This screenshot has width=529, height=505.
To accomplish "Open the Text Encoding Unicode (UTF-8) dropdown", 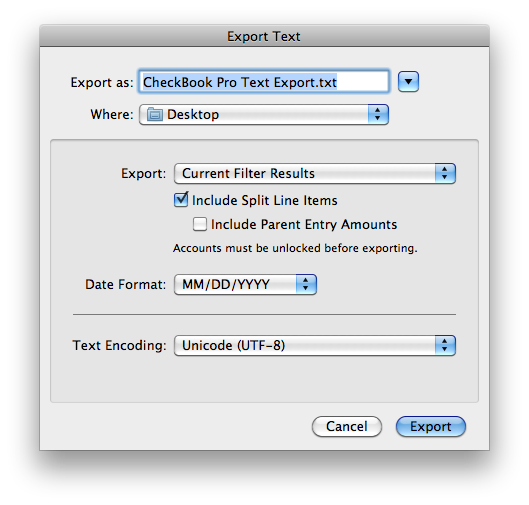I will [x=315, y=345].
